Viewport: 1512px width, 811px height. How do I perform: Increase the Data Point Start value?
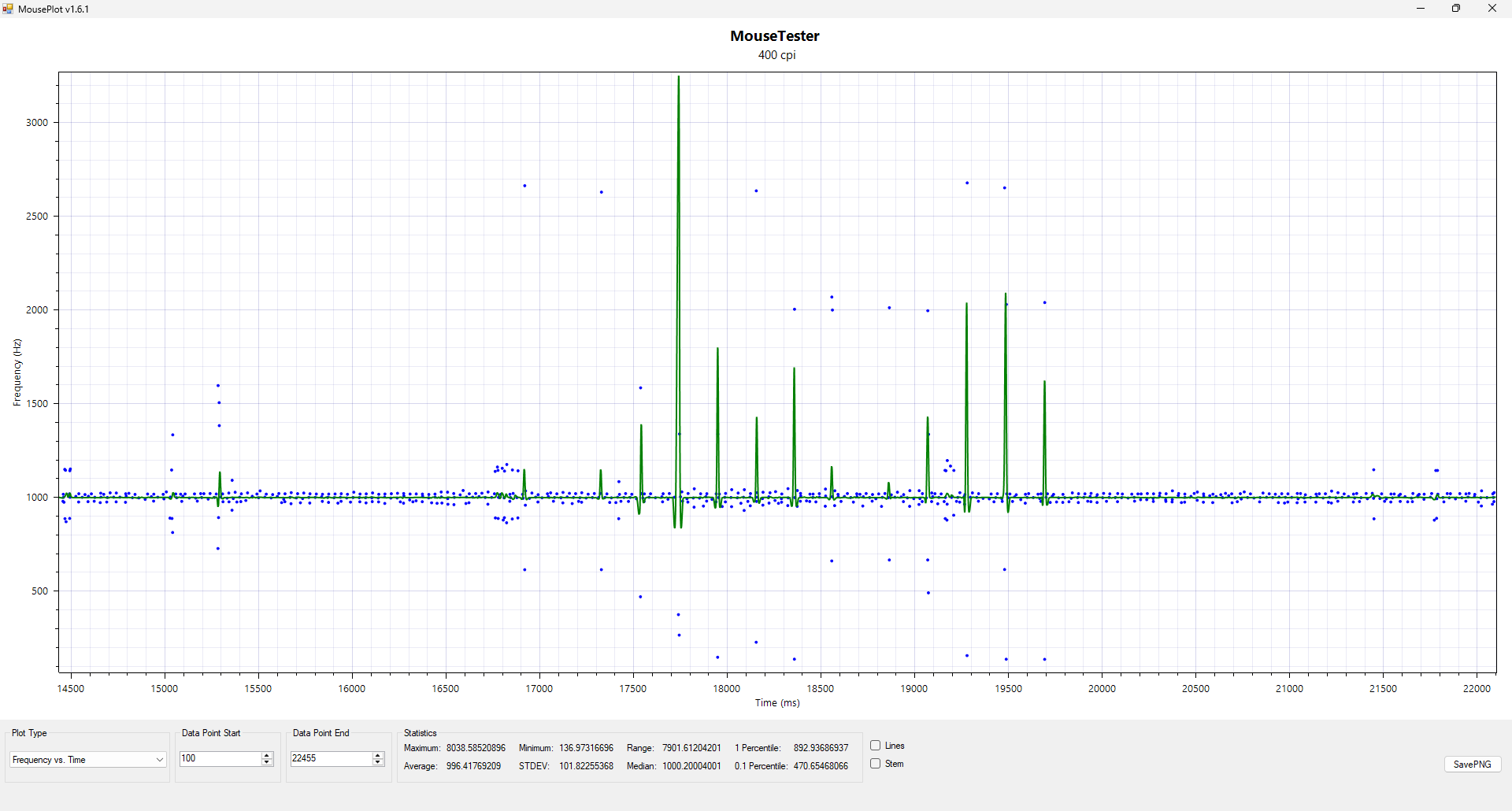[x=267, y=755]
